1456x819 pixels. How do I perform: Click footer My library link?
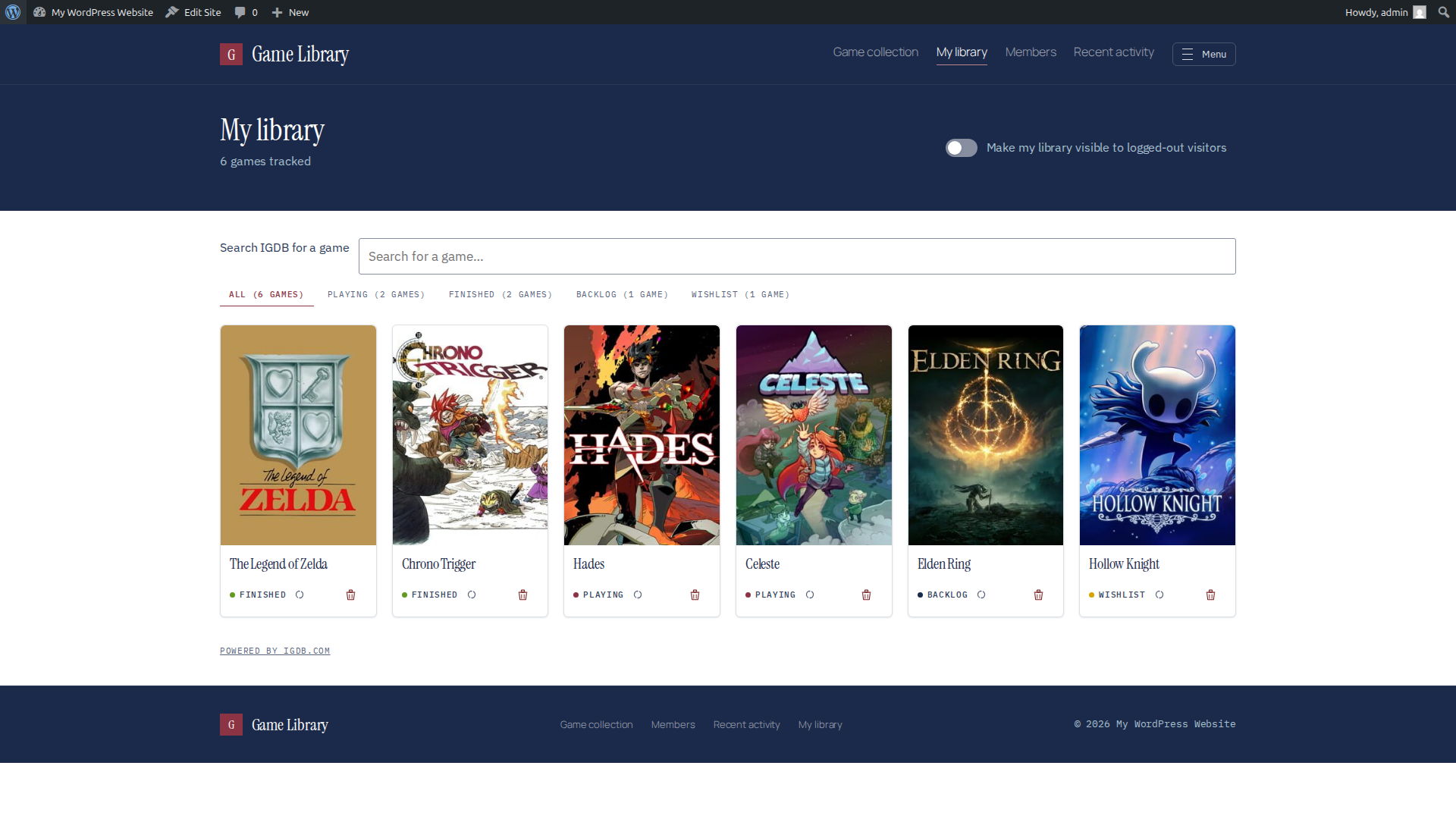(820, 725)
